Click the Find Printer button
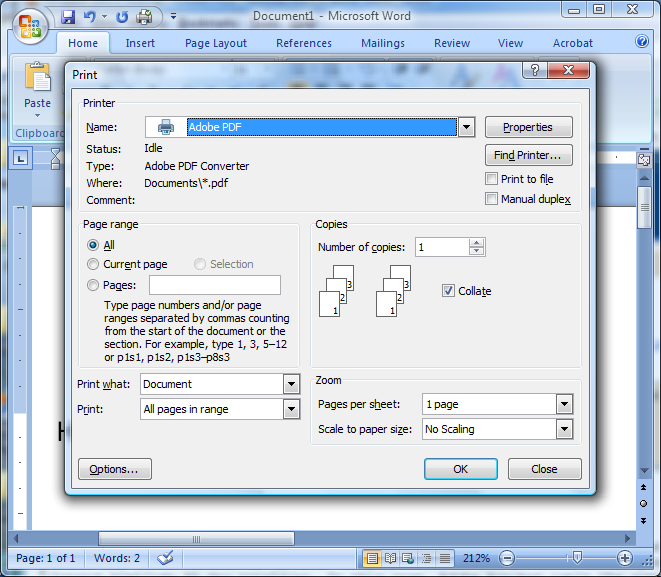The height and width of the screenshot is (577, 661). tap(529, 155)
